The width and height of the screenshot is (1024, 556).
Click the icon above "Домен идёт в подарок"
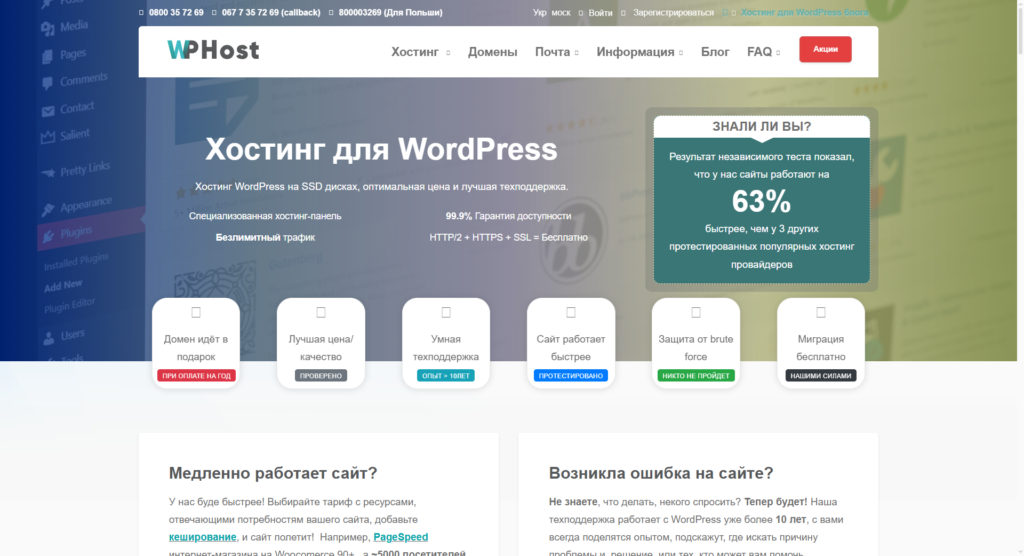pos(196,312)
